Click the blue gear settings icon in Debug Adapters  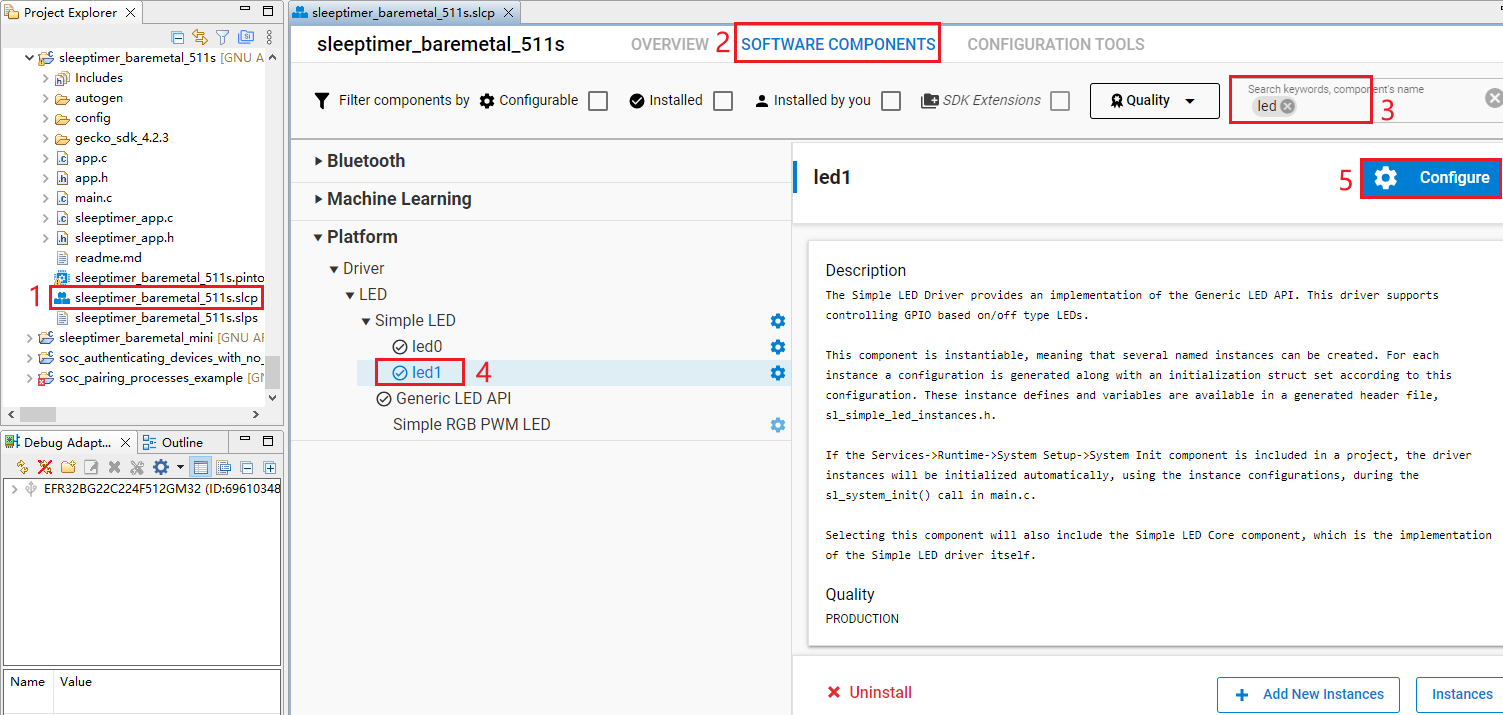tap(160, 467)
